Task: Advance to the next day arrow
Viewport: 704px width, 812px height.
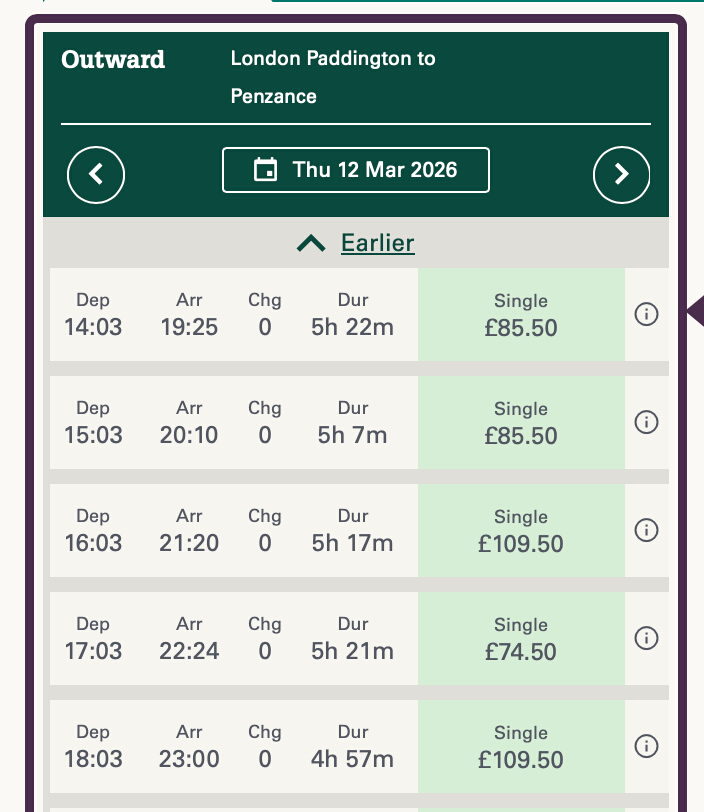Action: click(621, 174)
